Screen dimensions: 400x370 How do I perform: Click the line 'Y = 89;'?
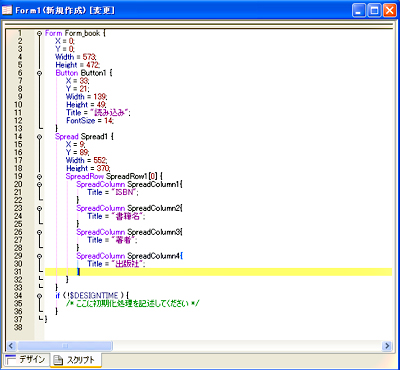pyautogui.click(x=77, y=153)
